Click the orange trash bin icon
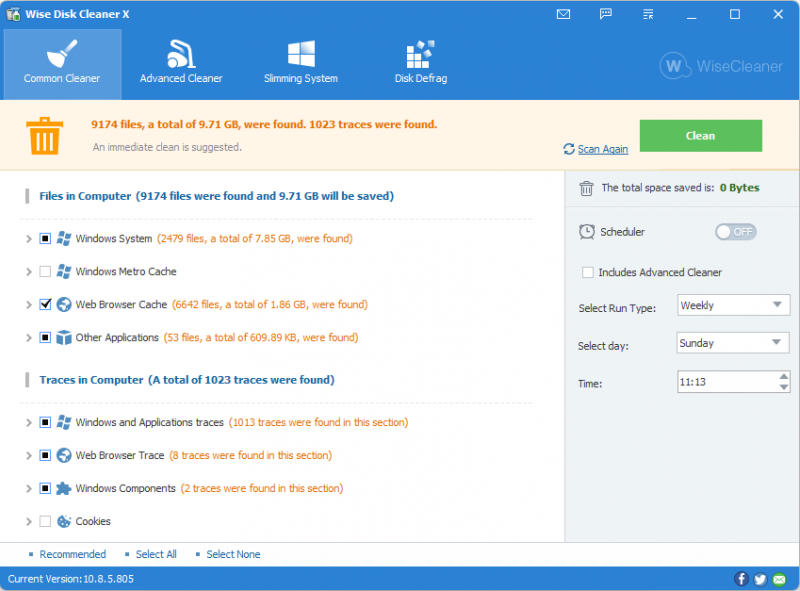Viewport: 800px width, 591px height. pyautogui.click(x=44, y=136)
